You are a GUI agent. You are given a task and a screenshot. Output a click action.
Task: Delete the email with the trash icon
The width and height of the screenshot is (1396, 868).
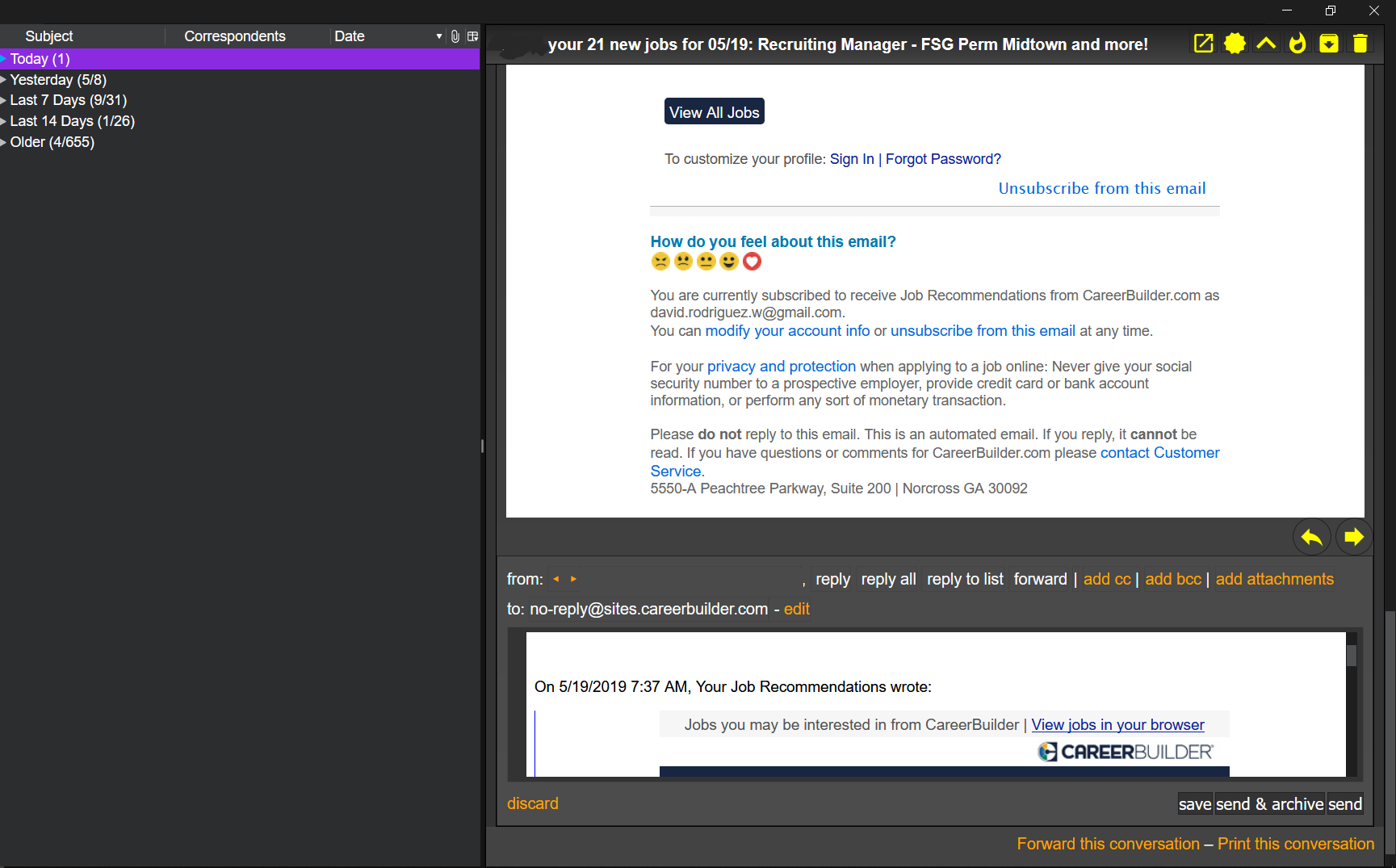point(1361,44)
